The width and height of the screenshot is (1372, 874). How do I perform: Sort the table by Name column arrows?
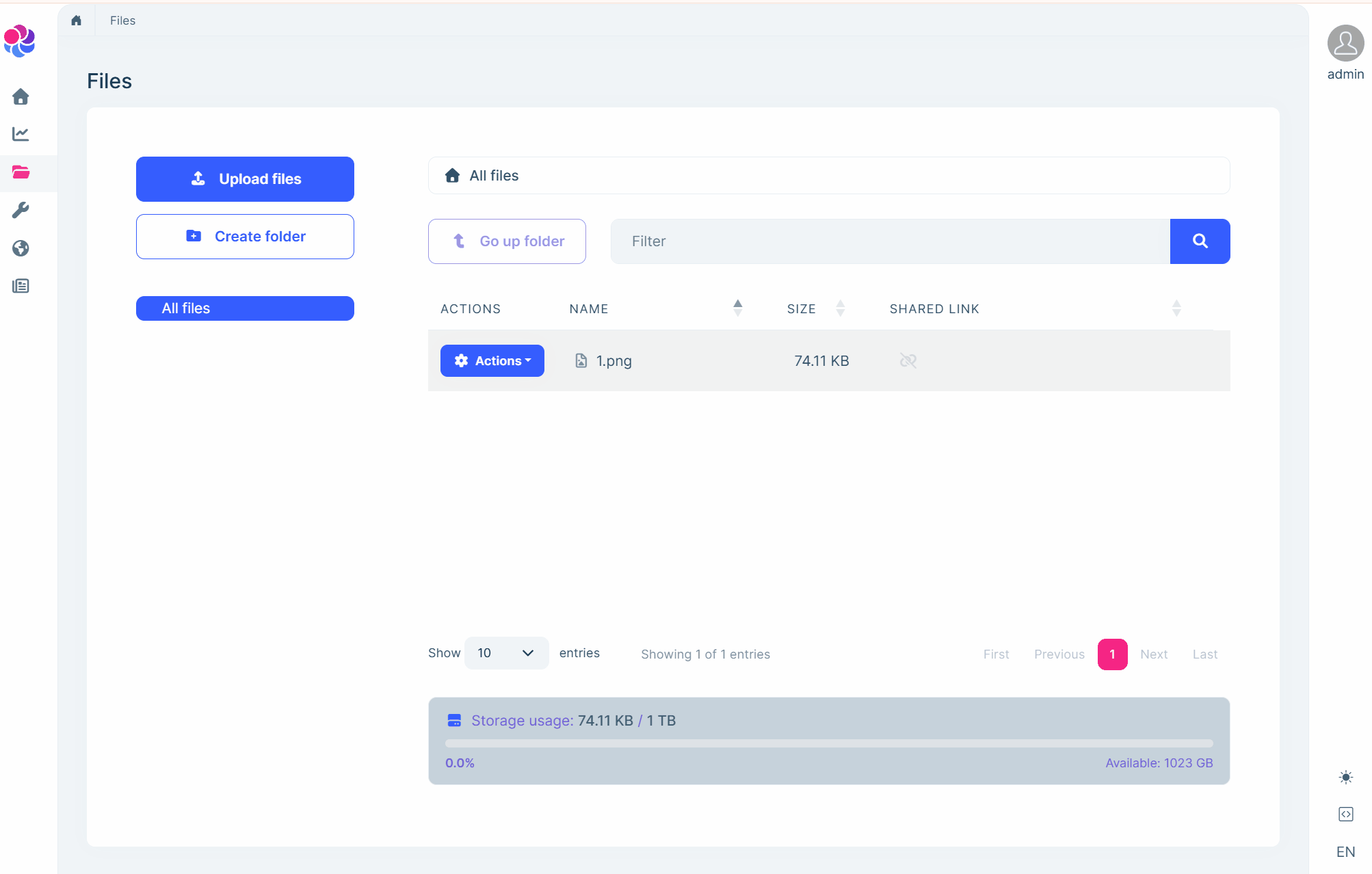tap(737, 308)
